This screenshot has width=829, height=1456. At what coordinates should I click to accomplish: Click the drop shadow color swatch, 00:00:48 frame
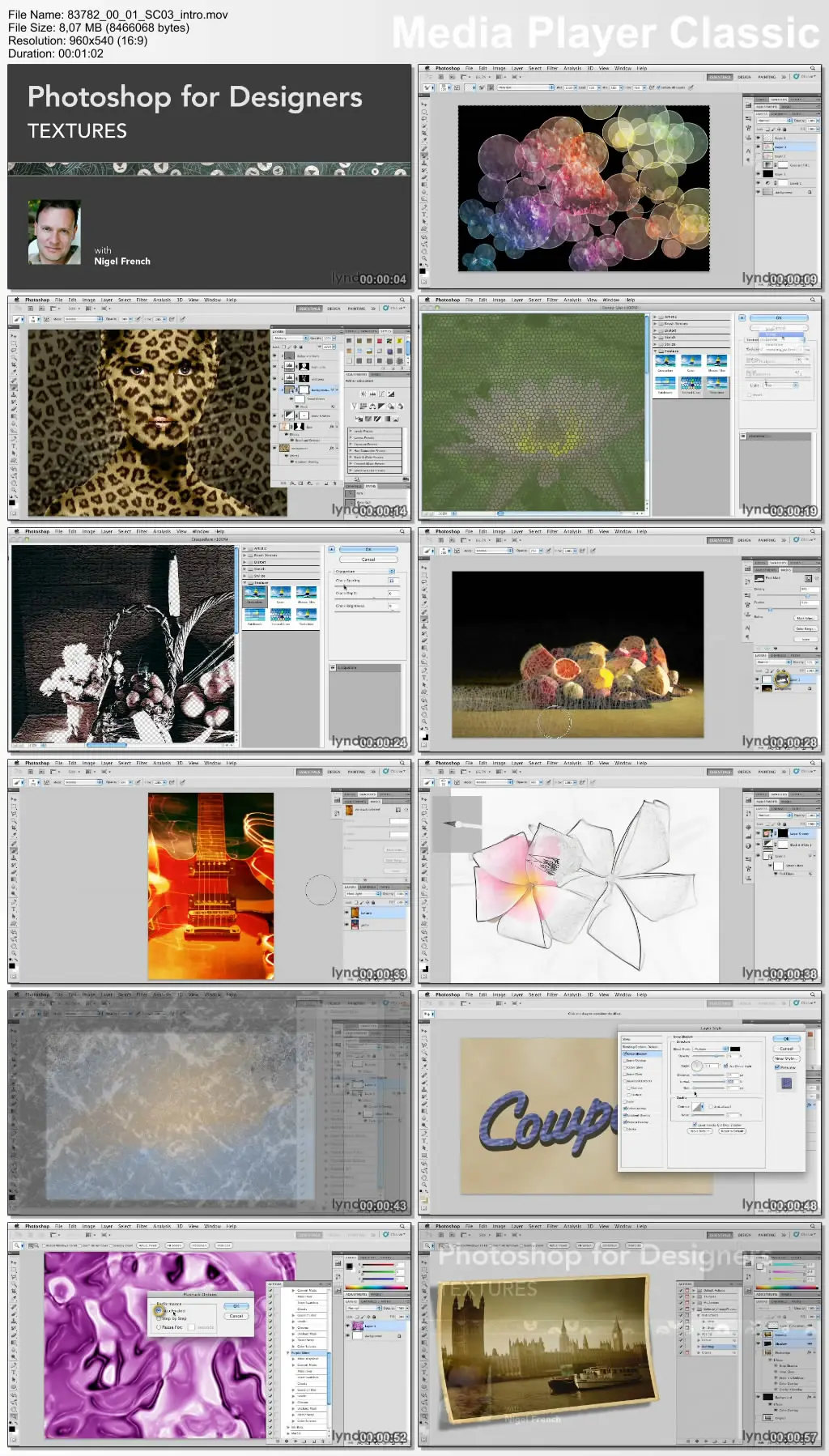click(735, 1049)
